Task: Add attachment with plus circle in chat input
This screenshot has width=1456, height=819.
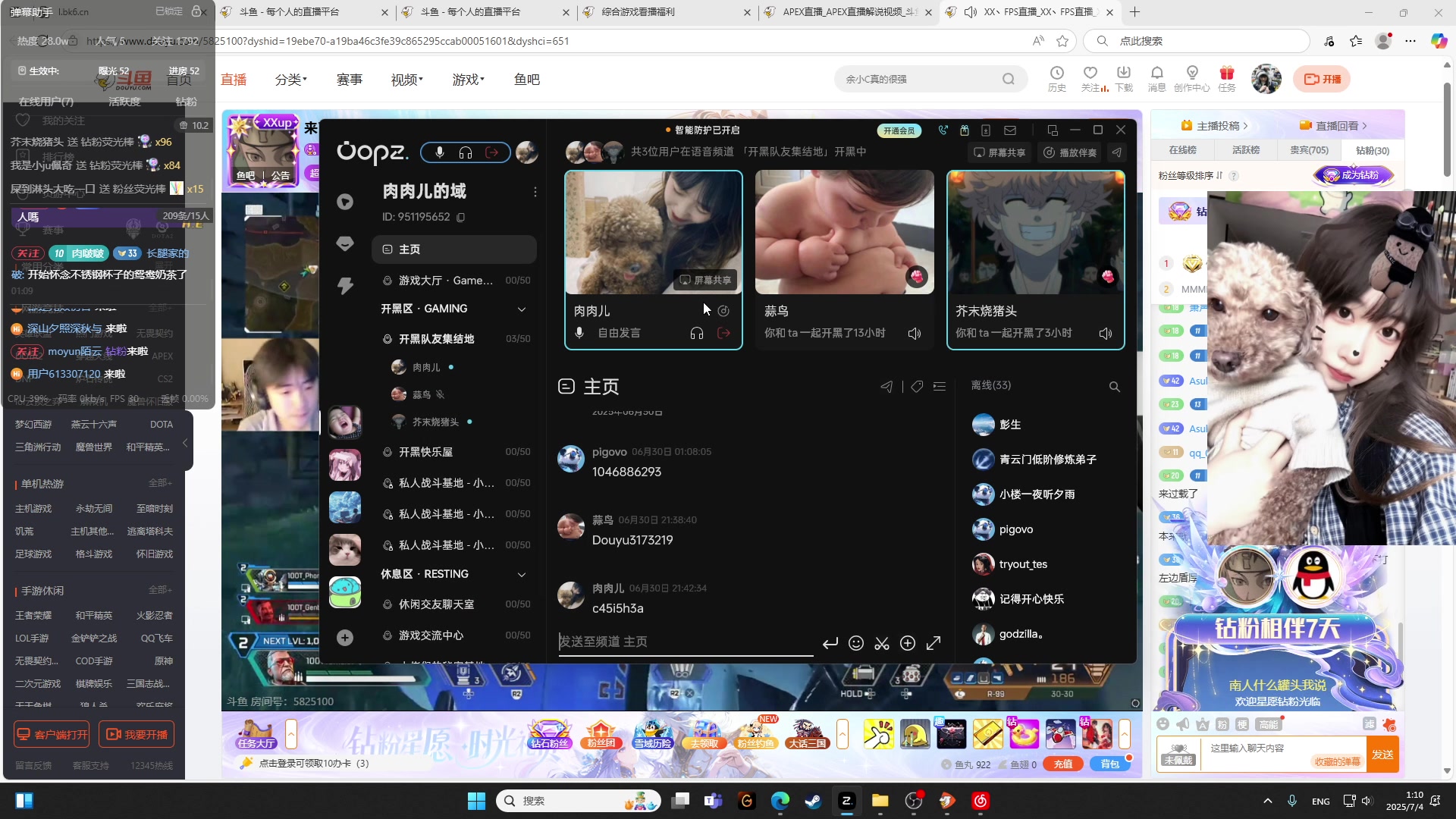Action: pyautogui.click(x=908, y=643)
